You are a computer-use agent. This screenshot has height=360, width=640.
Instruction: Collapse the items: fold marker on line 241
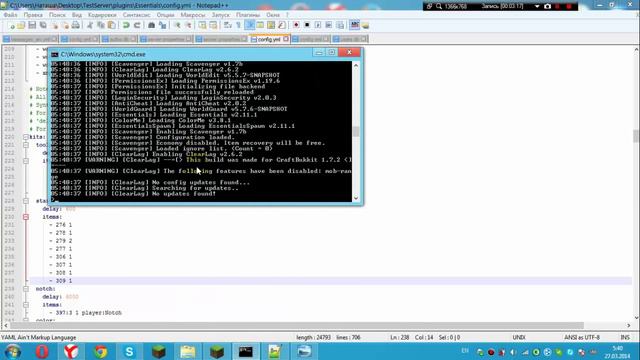26,305
